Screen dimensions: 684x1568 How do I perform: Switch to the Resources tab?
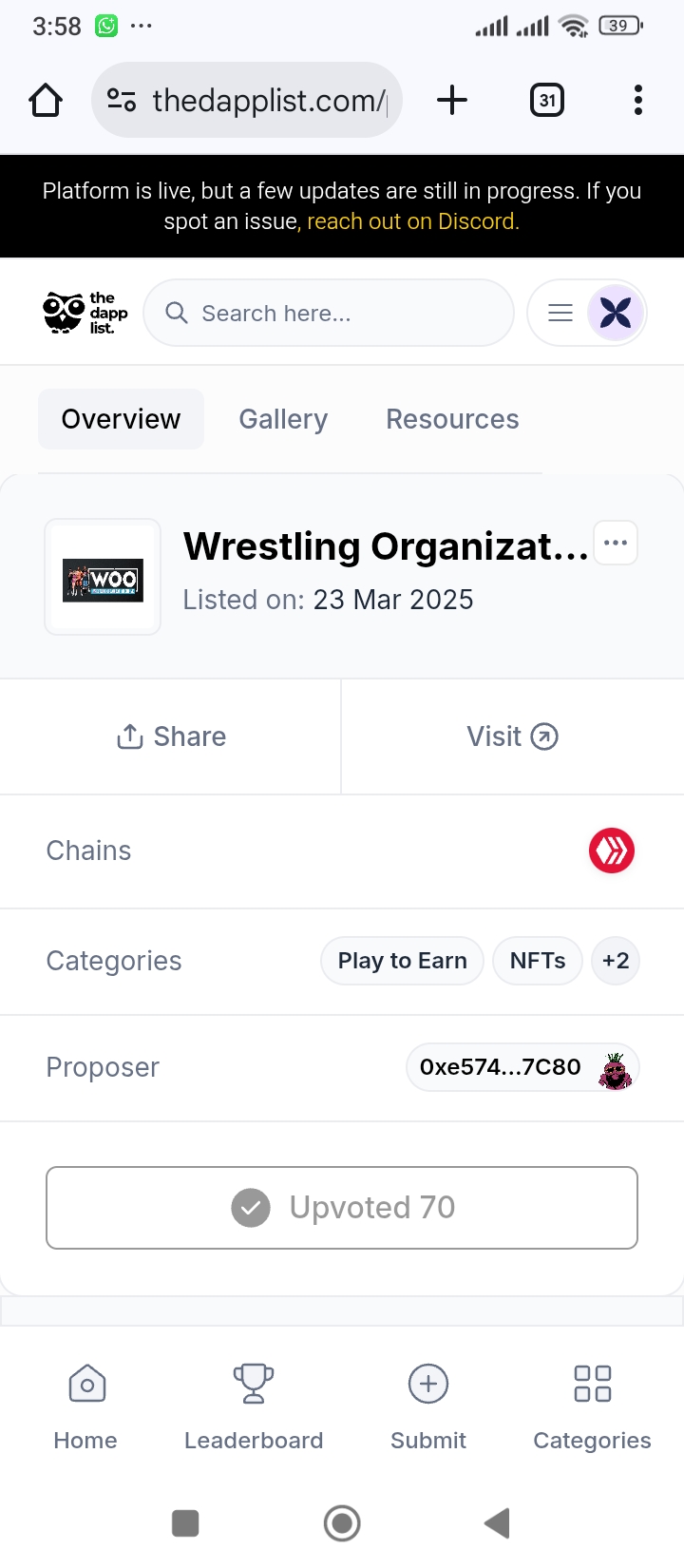coord(452,419)
